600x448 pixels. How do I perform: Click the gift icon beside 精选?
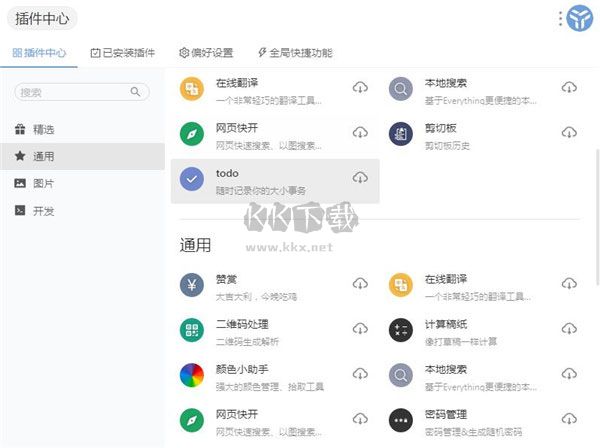[20, 129]
